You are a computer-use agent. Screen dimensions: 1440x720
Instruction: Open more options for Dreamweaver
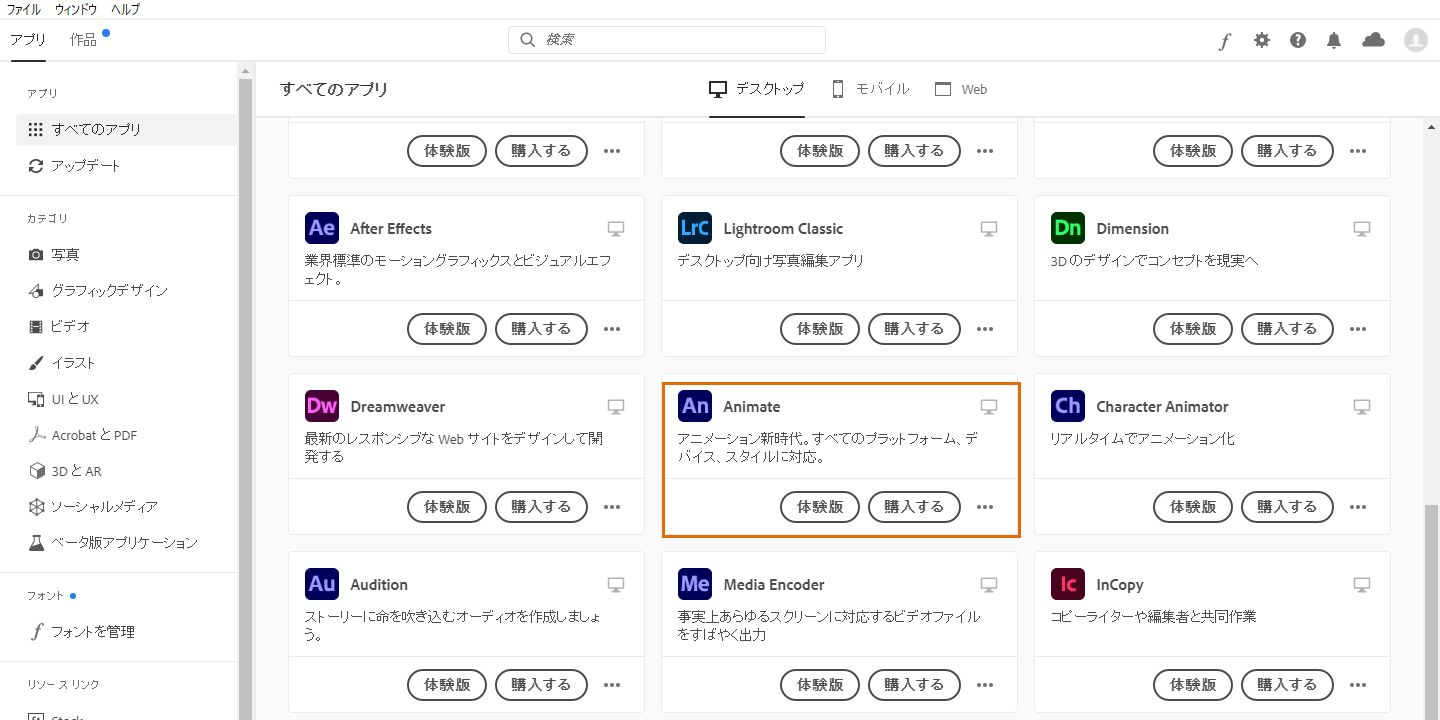point(612,507)
